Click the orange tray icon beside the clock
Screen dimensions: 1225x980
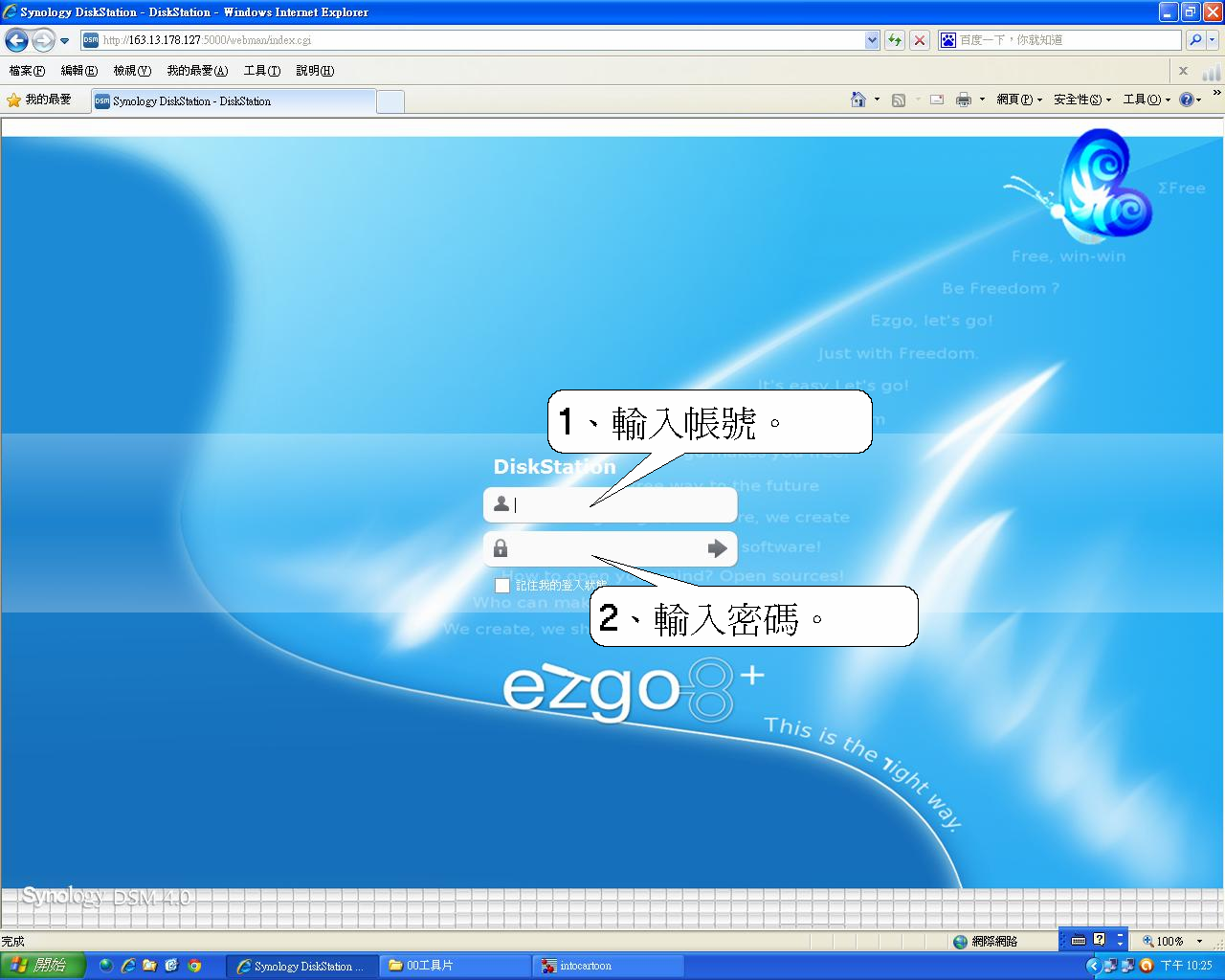pos(1147,966)
